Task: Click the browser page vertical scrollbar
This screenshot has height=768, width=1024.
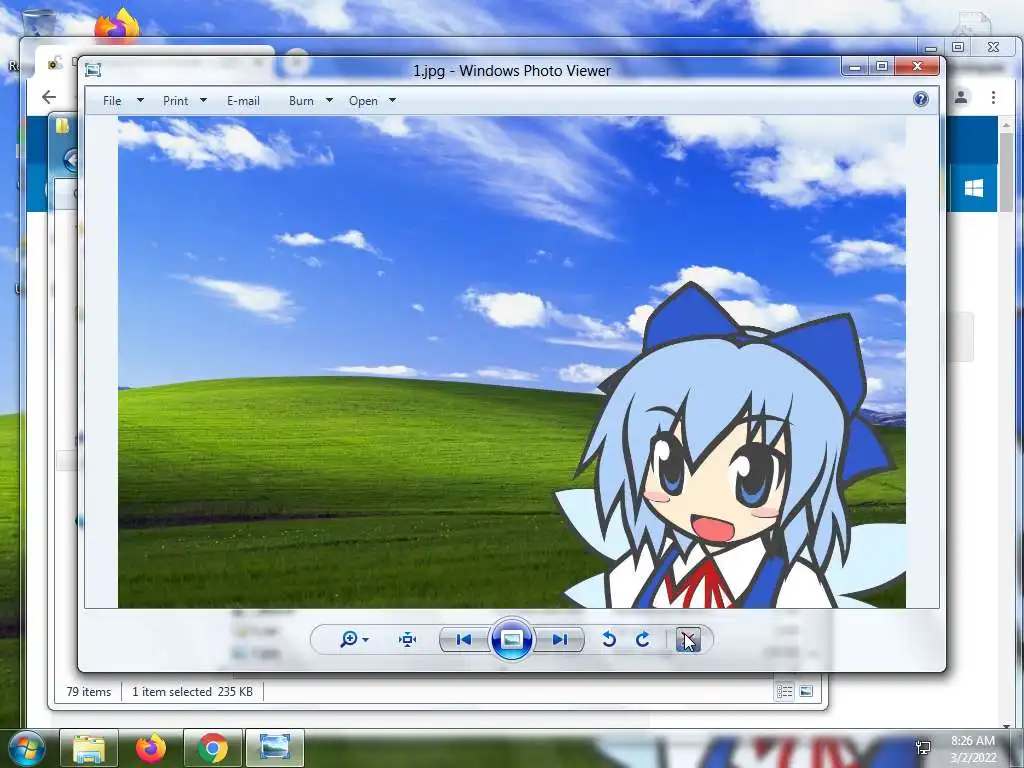Action: 1006,173
